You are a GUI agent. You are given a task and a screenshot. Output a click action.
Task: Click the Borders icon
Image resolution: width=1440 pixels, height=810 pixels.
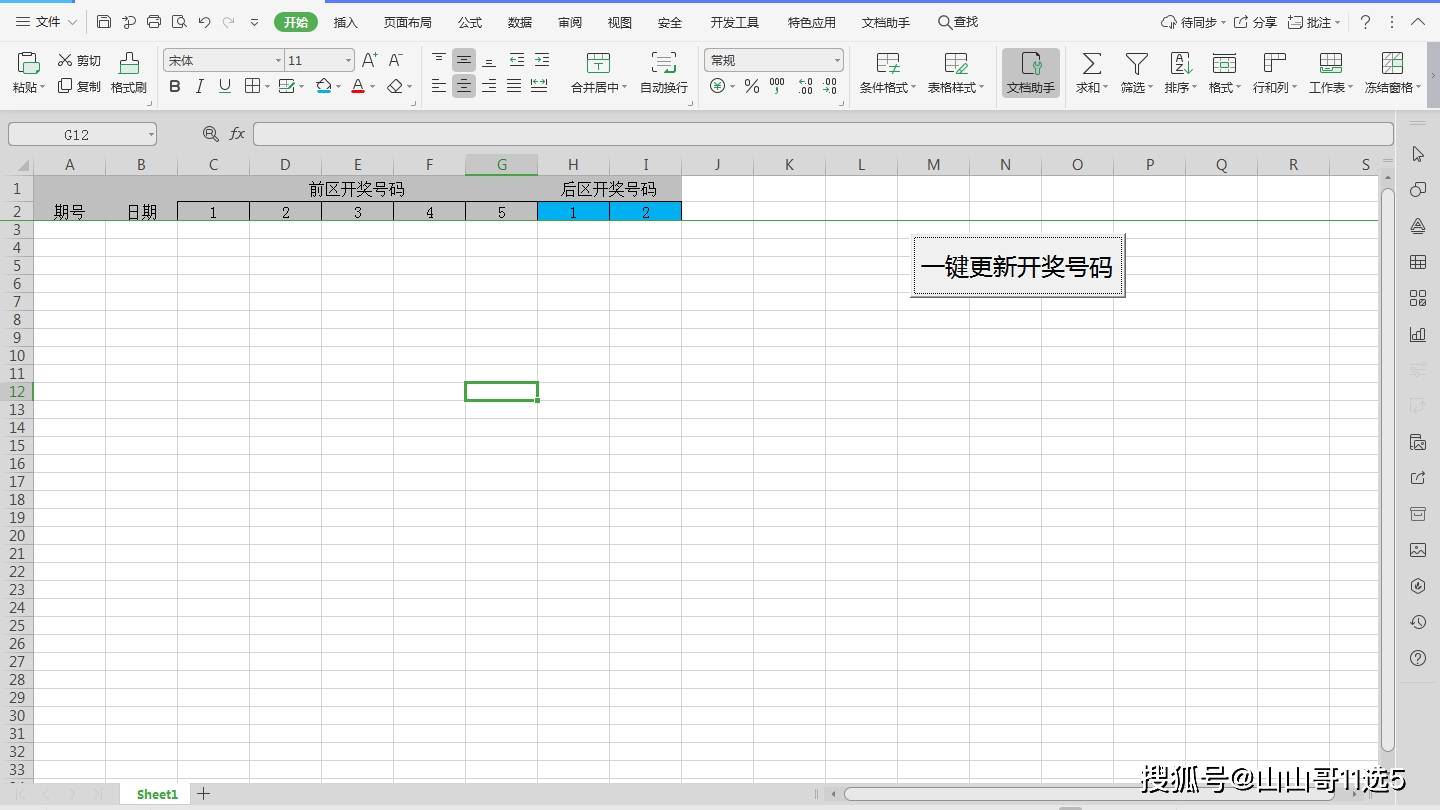point(253,86)
